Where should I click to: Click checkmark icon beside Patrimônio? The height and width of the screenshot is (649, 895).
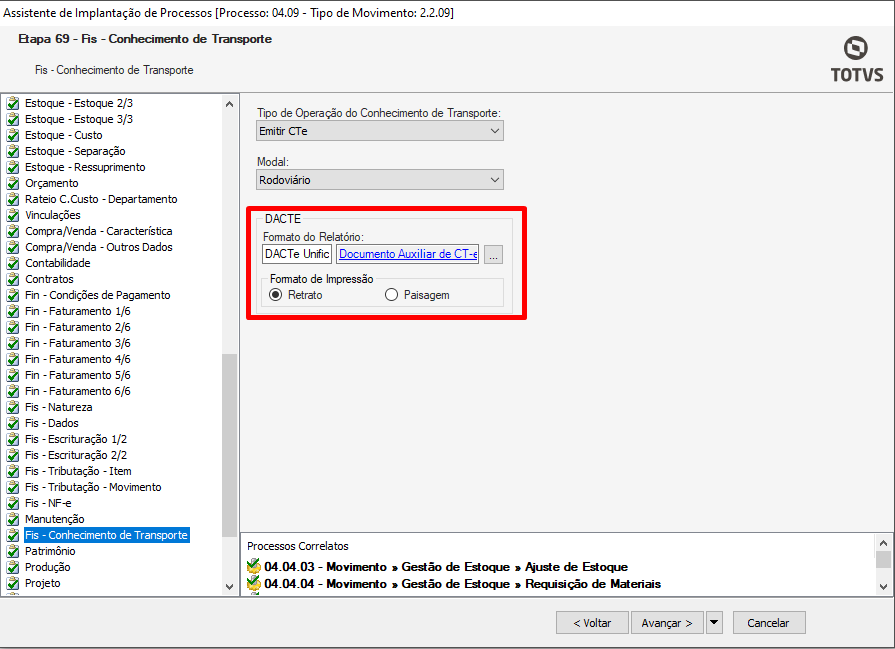[13, 551]
